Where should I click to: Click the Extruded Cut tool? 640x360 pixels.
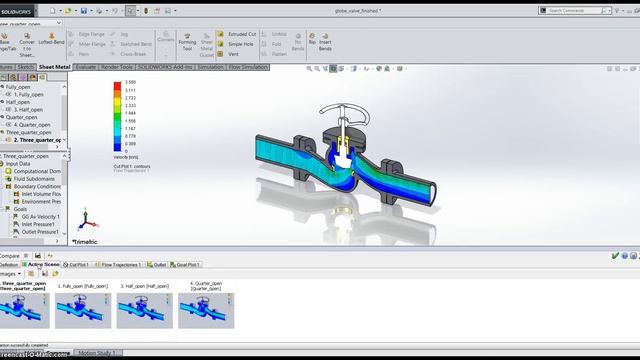click(237, 34)
